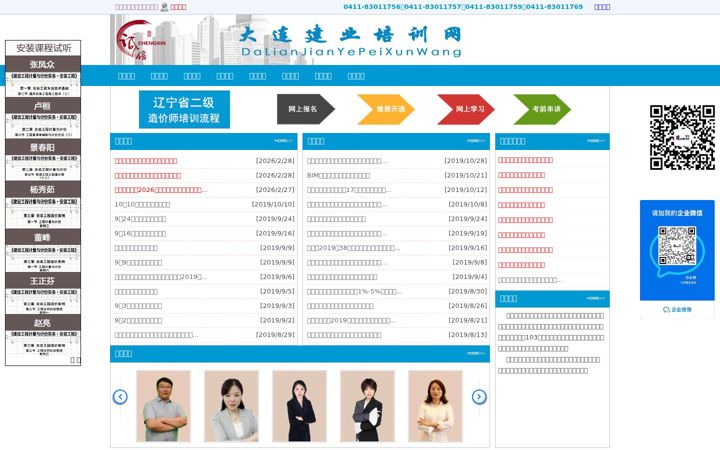Open the purple link after phone numbers
720x450 pixels.
(x=602, y=7)
